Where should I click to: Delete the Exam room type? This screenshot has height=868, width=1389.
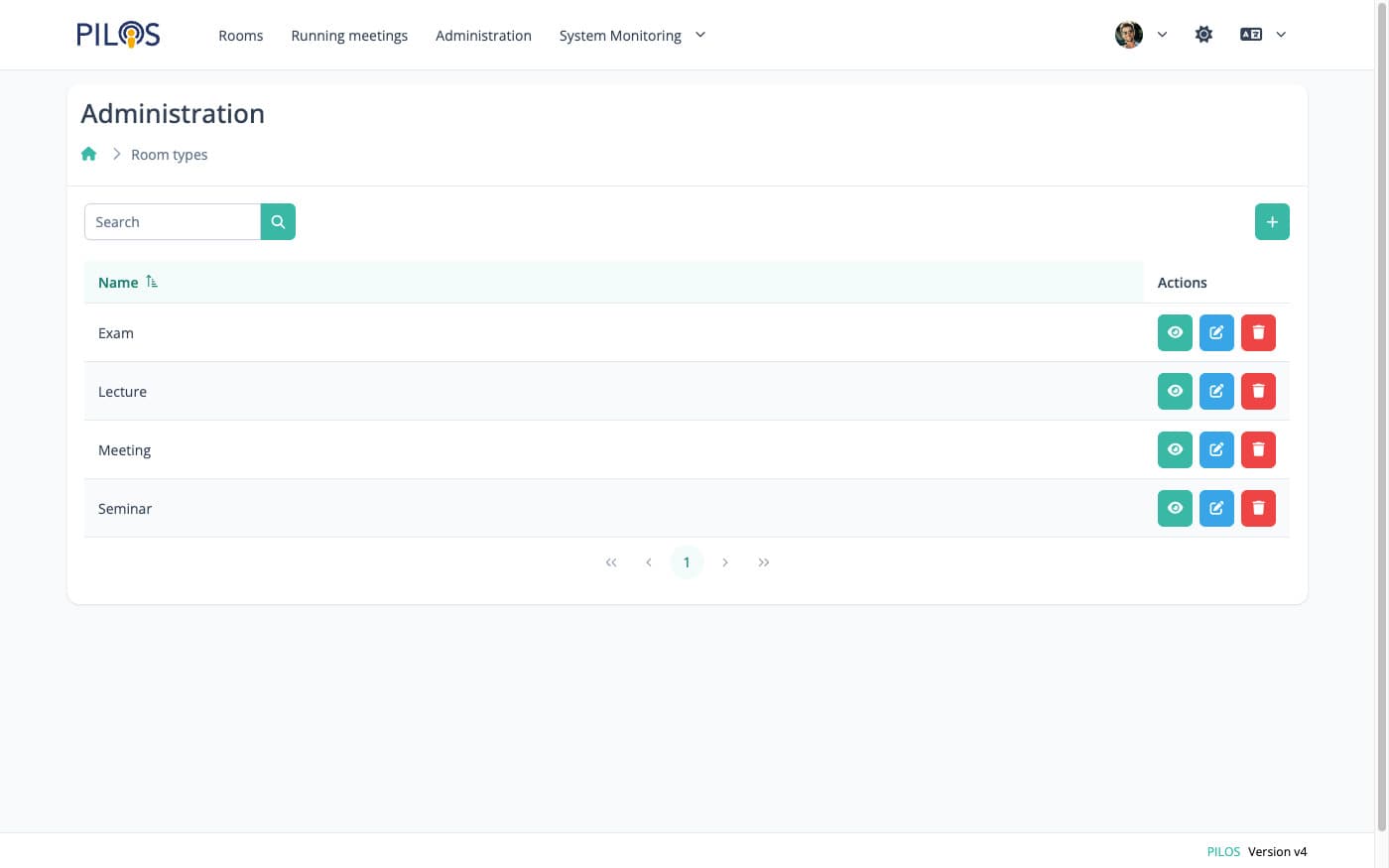[1258, 333]
